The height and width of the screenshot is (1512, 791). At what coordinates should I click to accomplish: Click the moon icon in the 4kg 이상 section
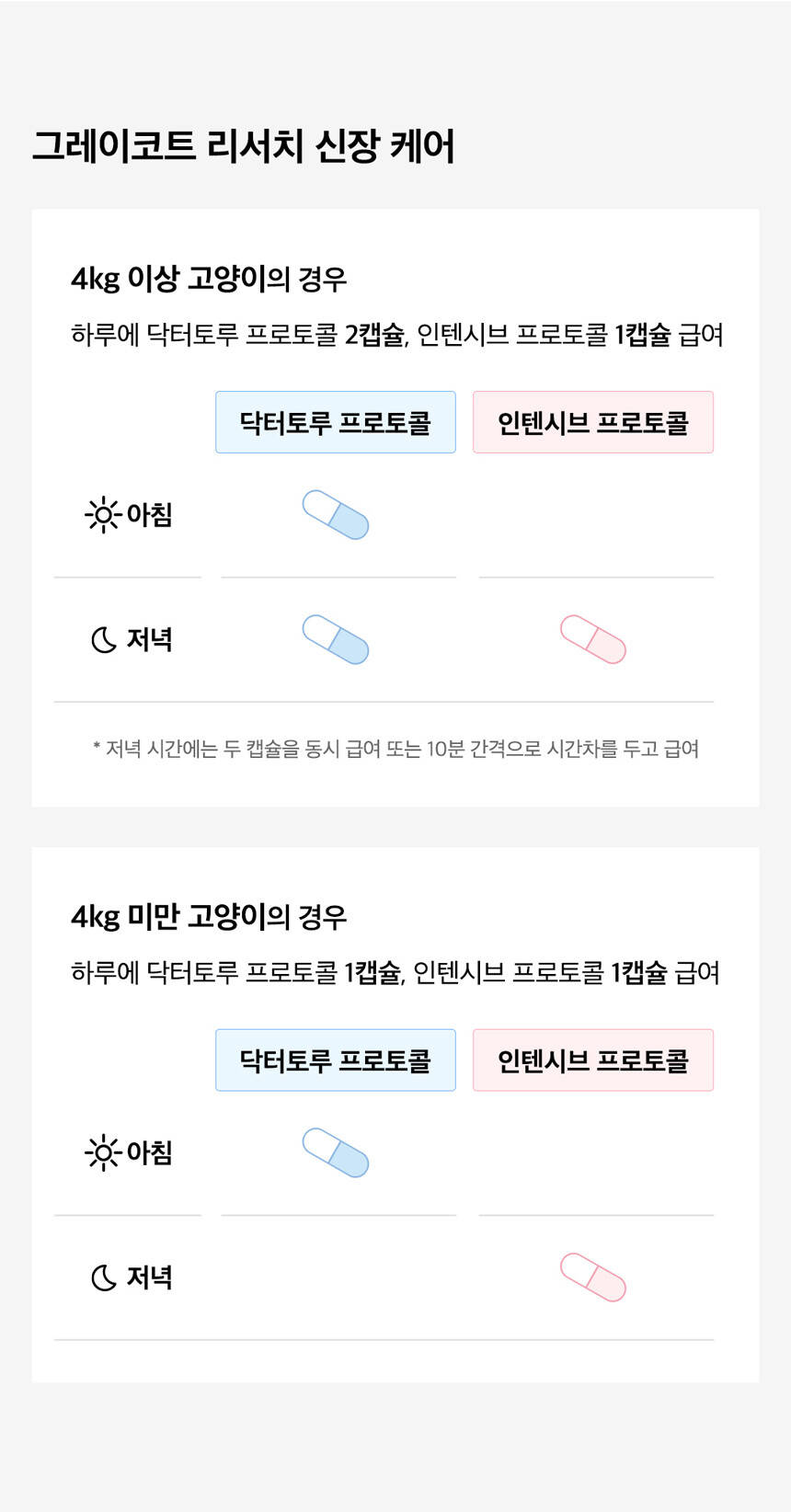103,640
